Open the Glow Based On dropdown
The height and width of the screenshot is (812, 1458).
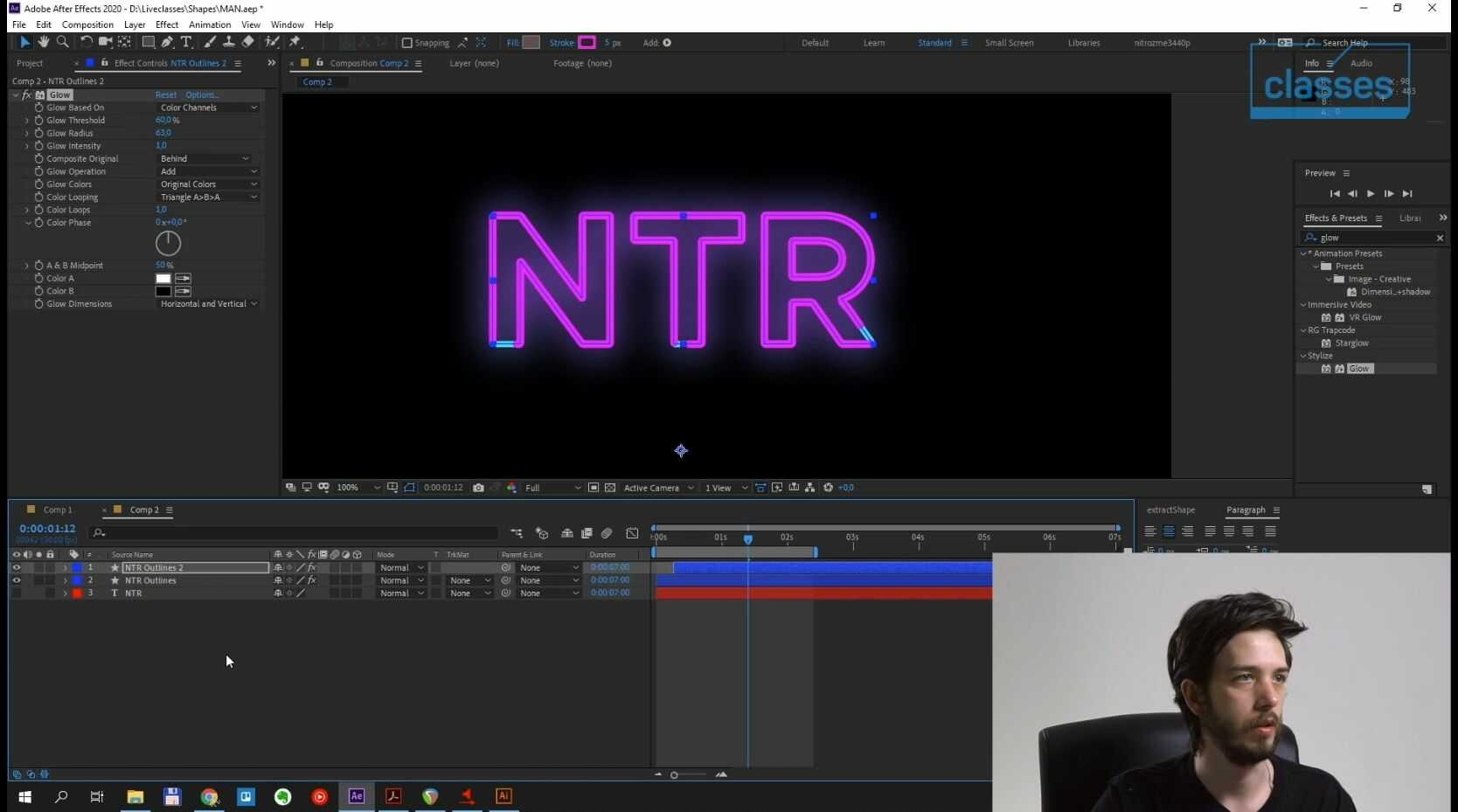tap(208, 108)
